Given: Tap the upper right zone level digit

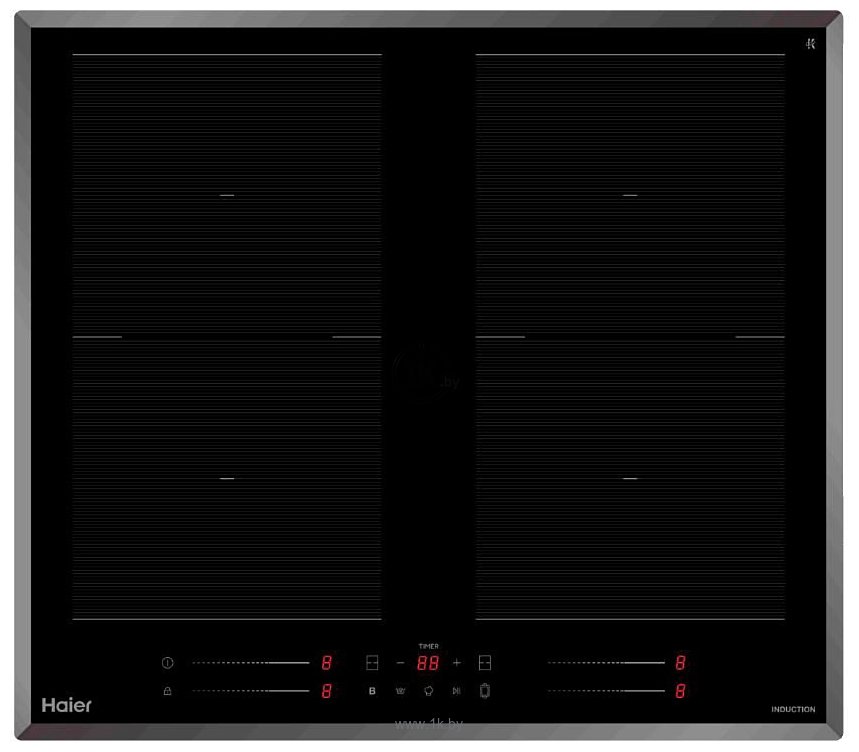Looking at the screenshot, I should point(680,663).
